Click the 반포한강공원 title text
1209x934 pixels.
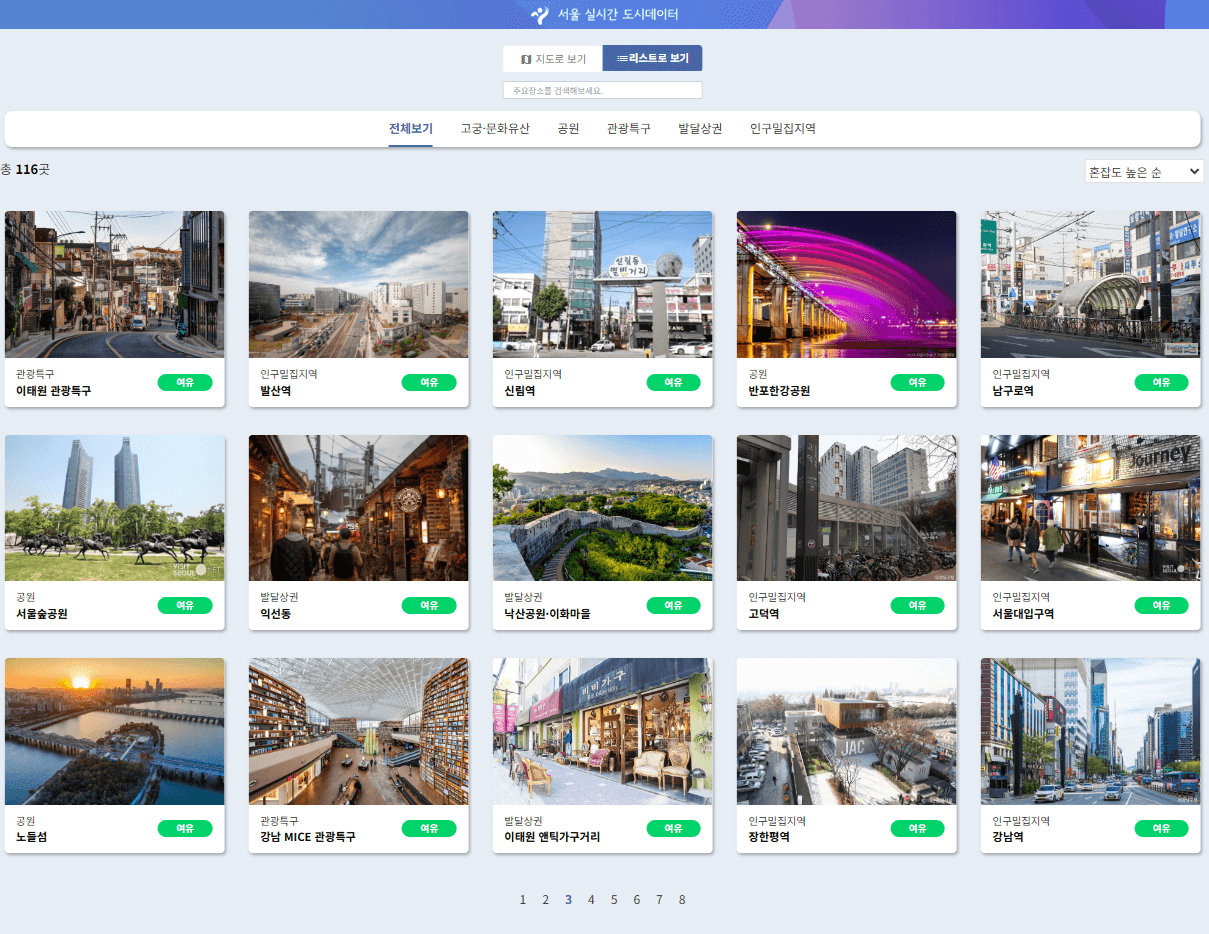point(779,391)
